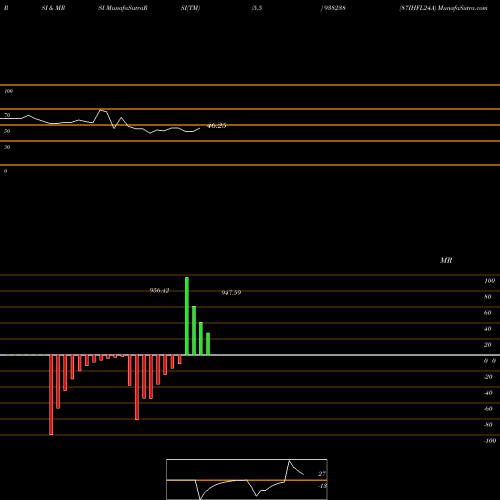
Task: Click the RSI axis label 30
Action: pyautogui.click(x=7, y=147)
